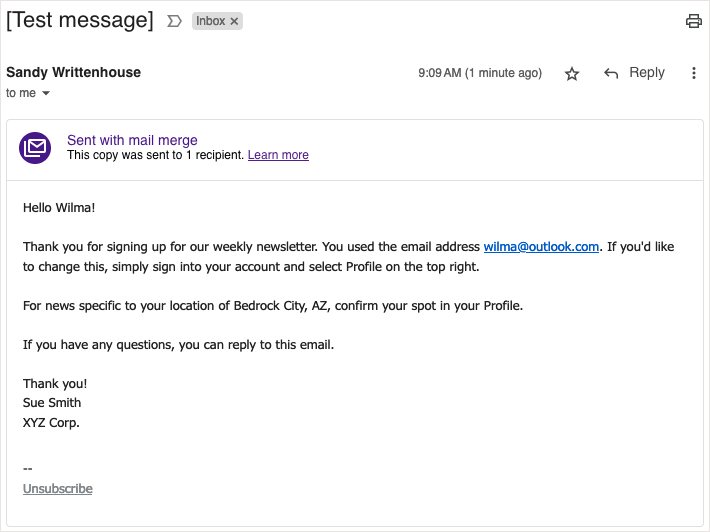Click the purple mail merge icon
Screen dimensions: 710x532
35,148
